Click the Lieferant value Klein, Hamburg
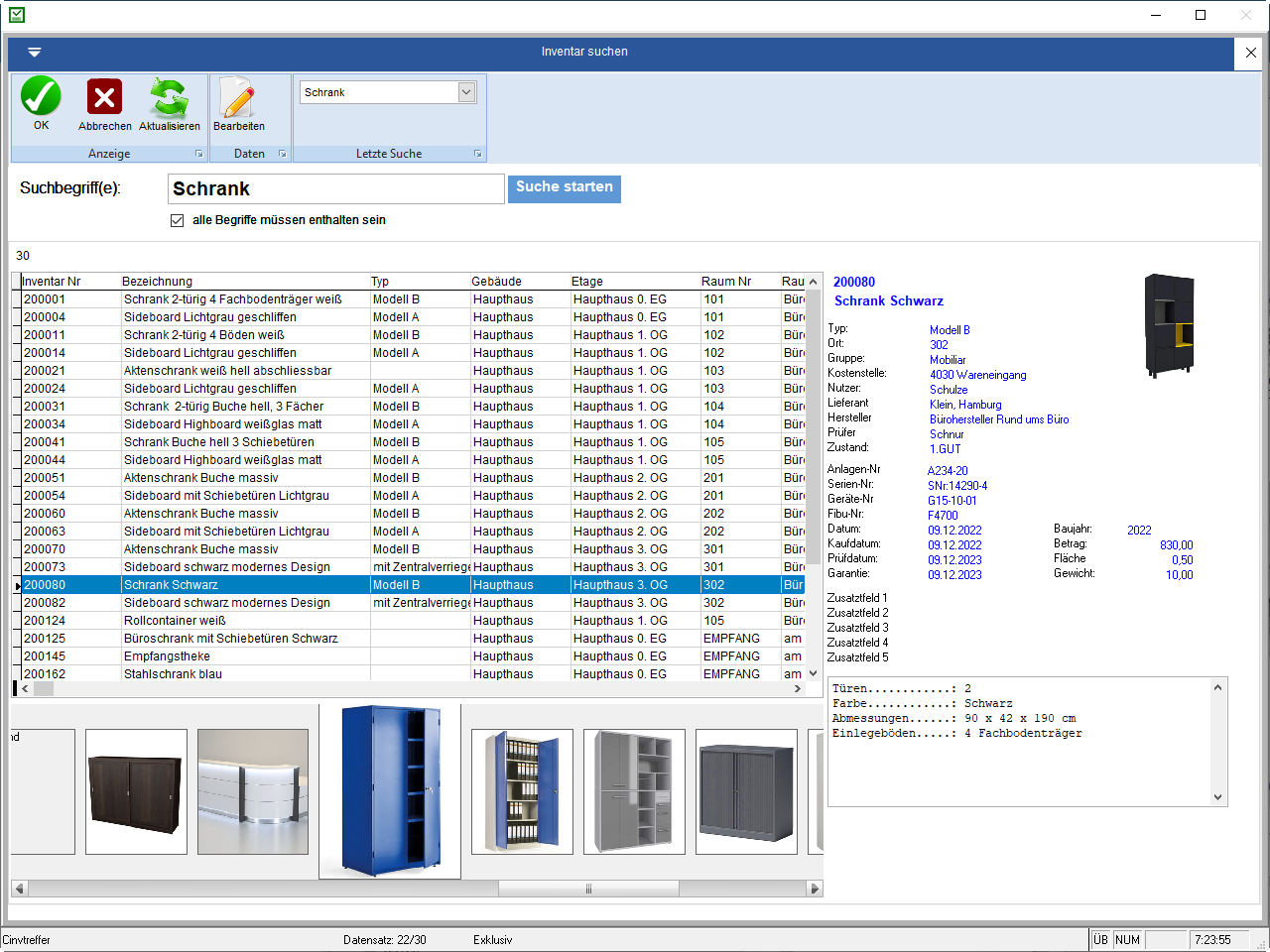Viewport: 1270px width, 952px height. tap(965, 405)
